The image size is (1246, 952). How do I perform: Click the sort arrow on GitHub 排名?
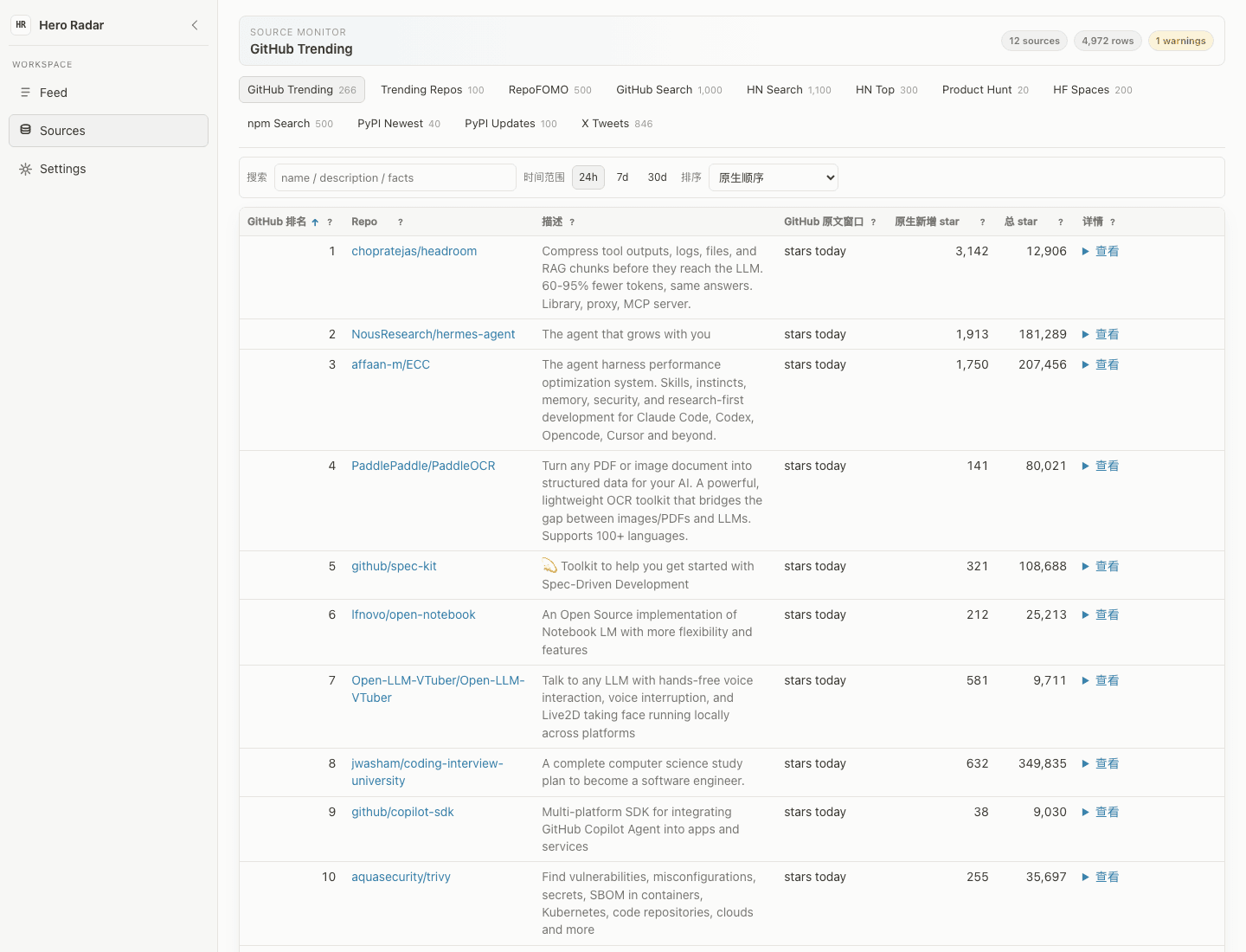pos(315,222)
